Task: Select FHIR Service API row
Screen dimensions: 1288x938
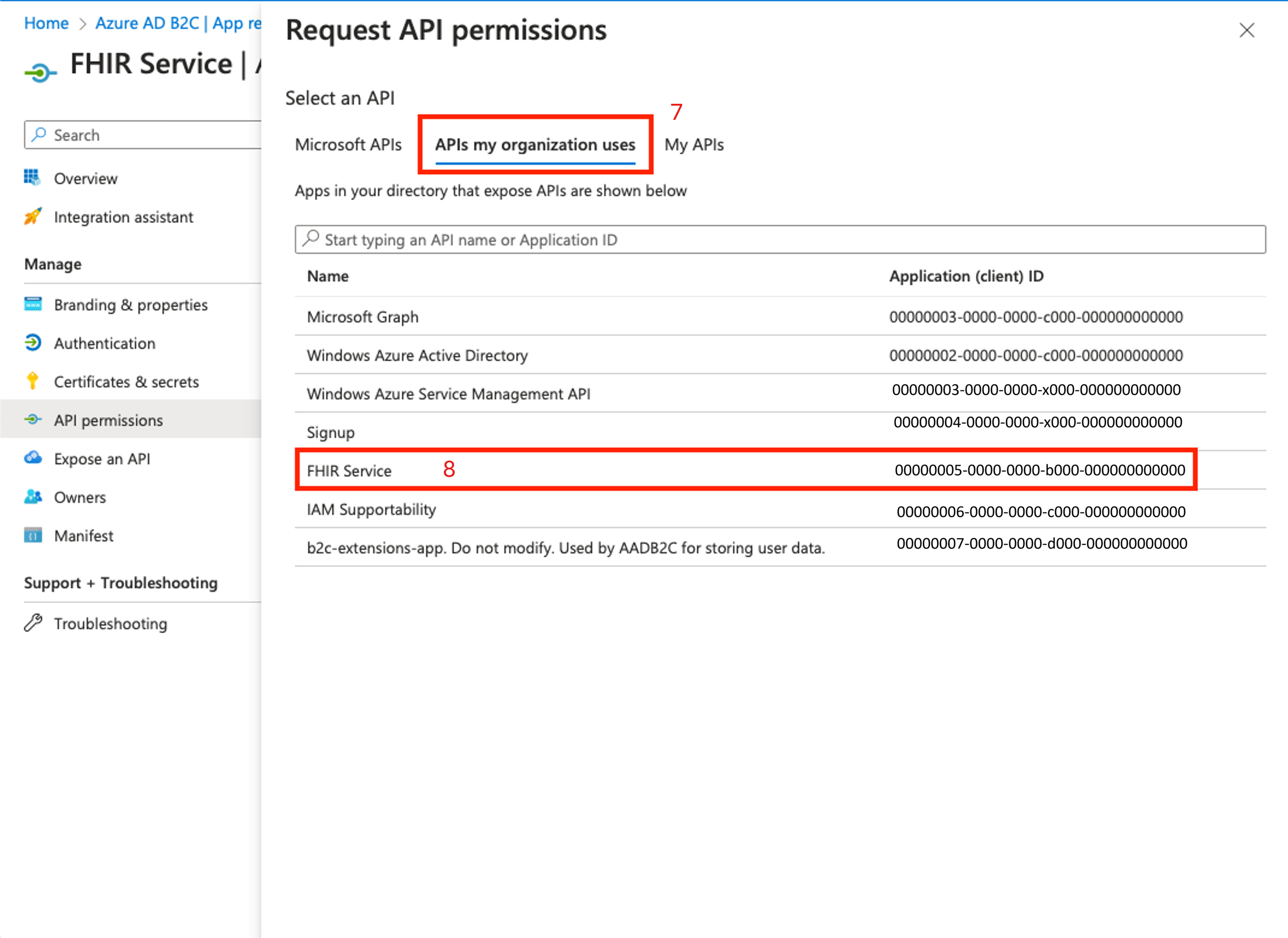Action: (x=349, y=471)
